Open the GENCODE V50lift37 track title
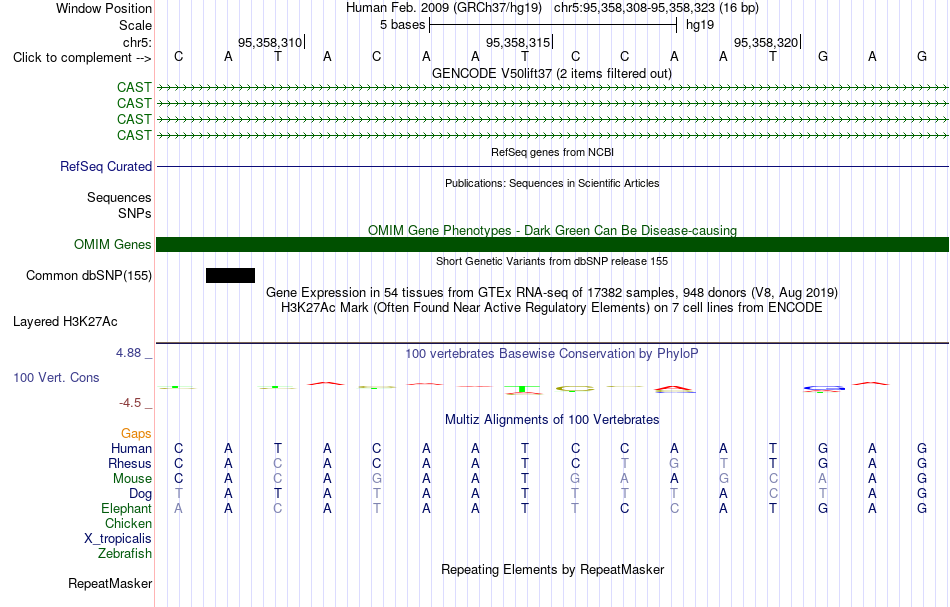950x607 pixels. tap(552, 73)
